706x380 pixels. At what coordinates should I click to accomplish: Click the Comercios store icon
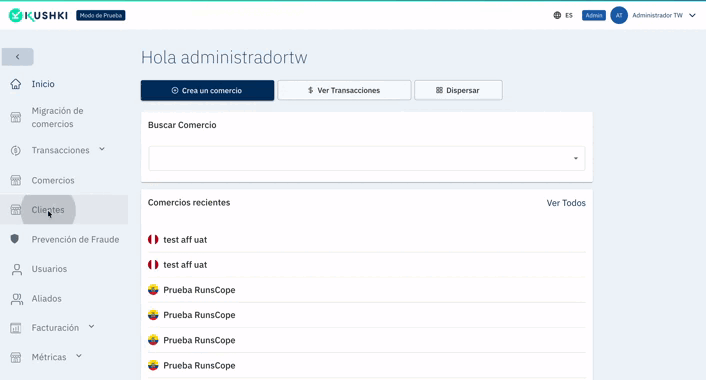click(16, 181)
